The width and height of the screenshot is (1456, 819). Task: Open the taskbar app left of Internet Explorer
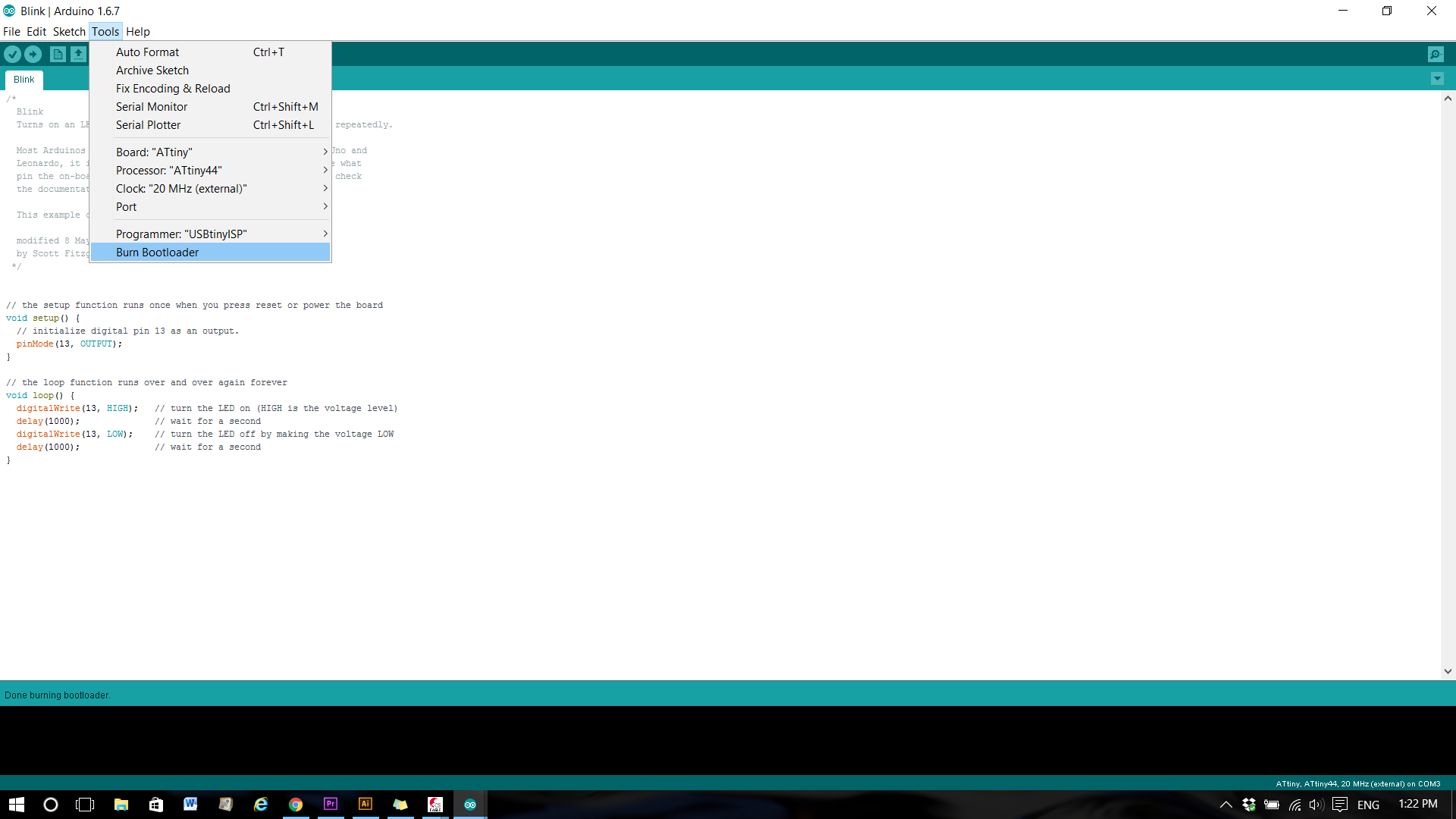225,805
